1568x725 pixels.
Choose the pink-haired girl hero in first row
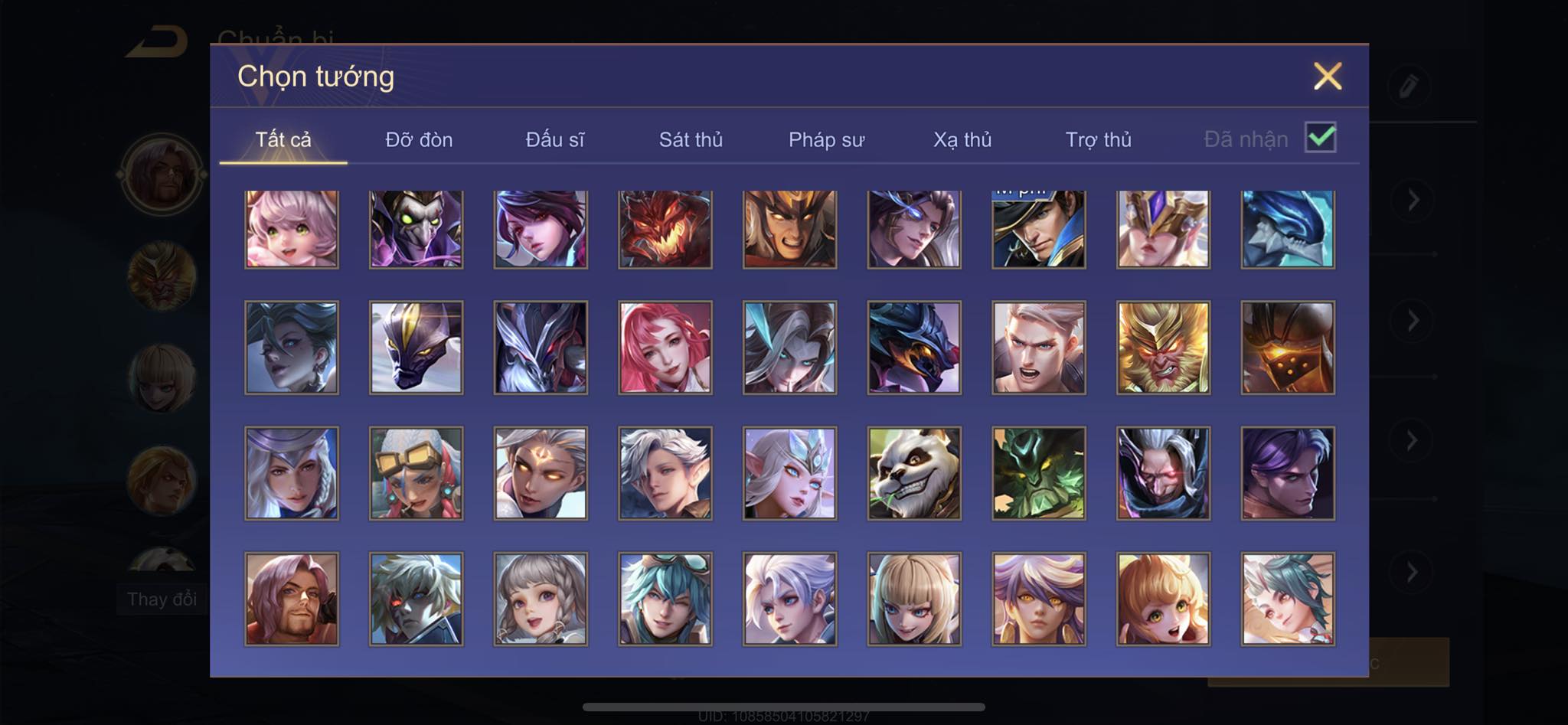(x=292, y=229)
